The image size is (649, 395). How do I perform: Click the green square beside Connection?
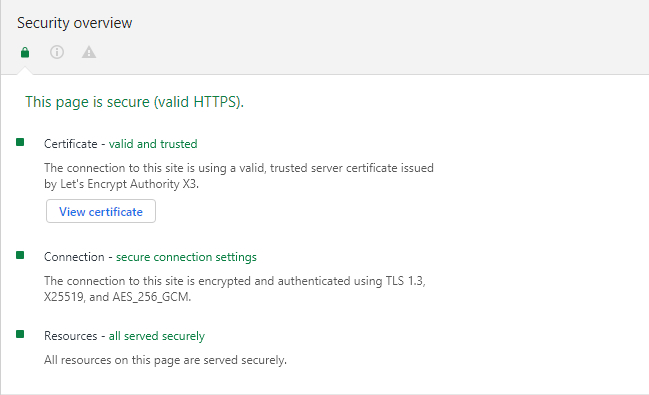point(20,255)
